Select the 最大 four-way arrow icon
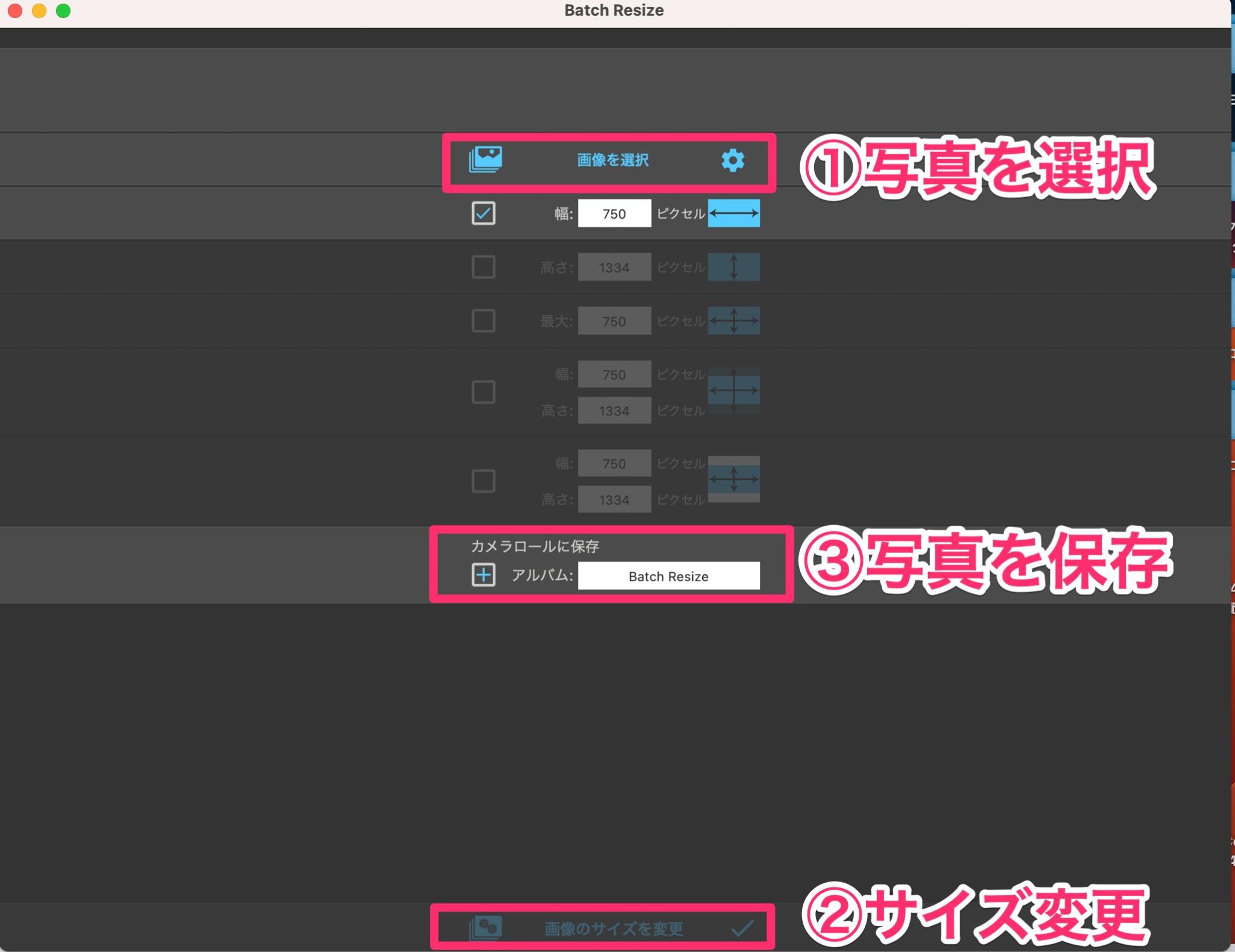Viewport: 1235px width, 952px height. pos(733,321)
